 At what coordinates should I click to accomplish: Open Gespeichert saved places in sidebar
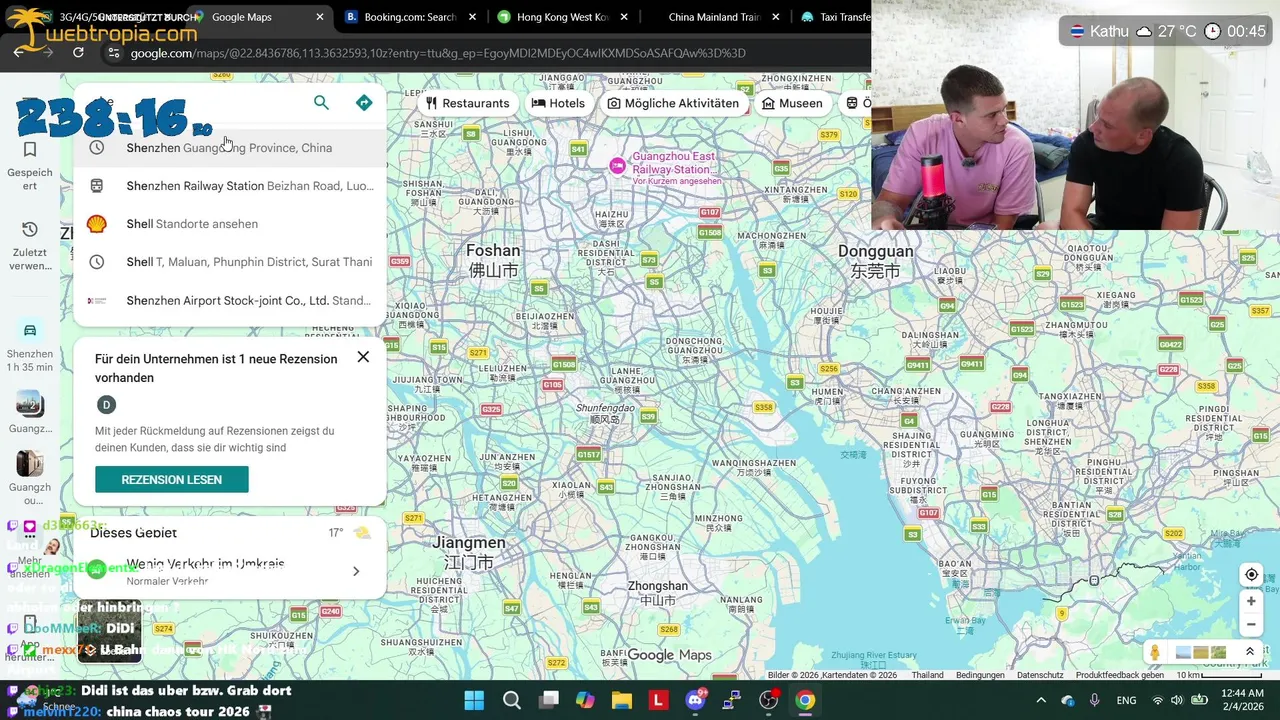tap(30, 164)
